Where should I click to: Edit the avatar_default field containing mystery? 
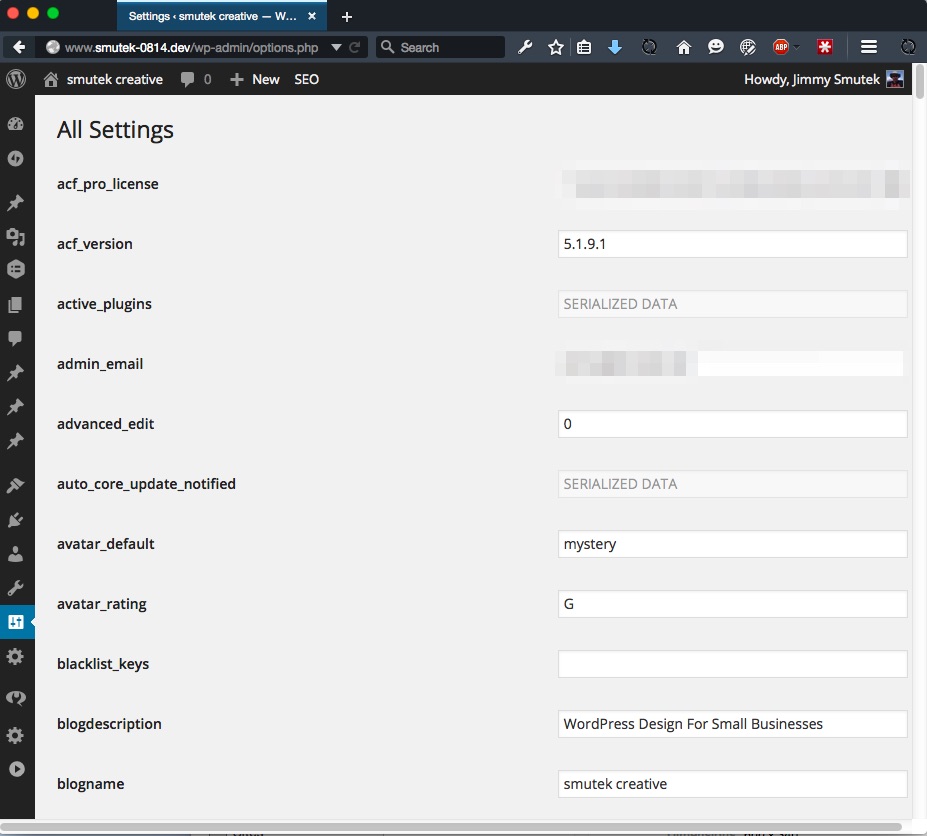point(732,544)
